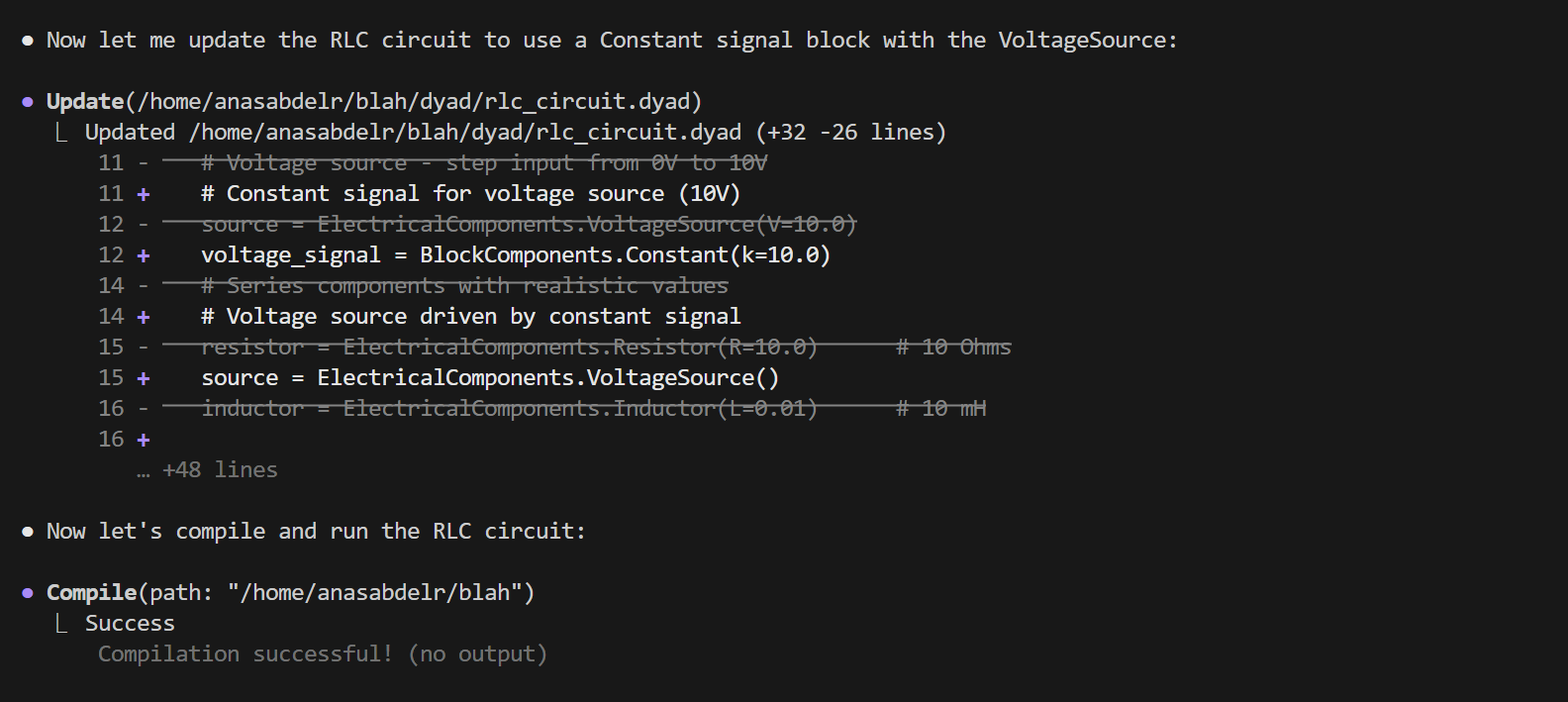
Task: Click the plus marker on added line 12
Action: point(144,255)
